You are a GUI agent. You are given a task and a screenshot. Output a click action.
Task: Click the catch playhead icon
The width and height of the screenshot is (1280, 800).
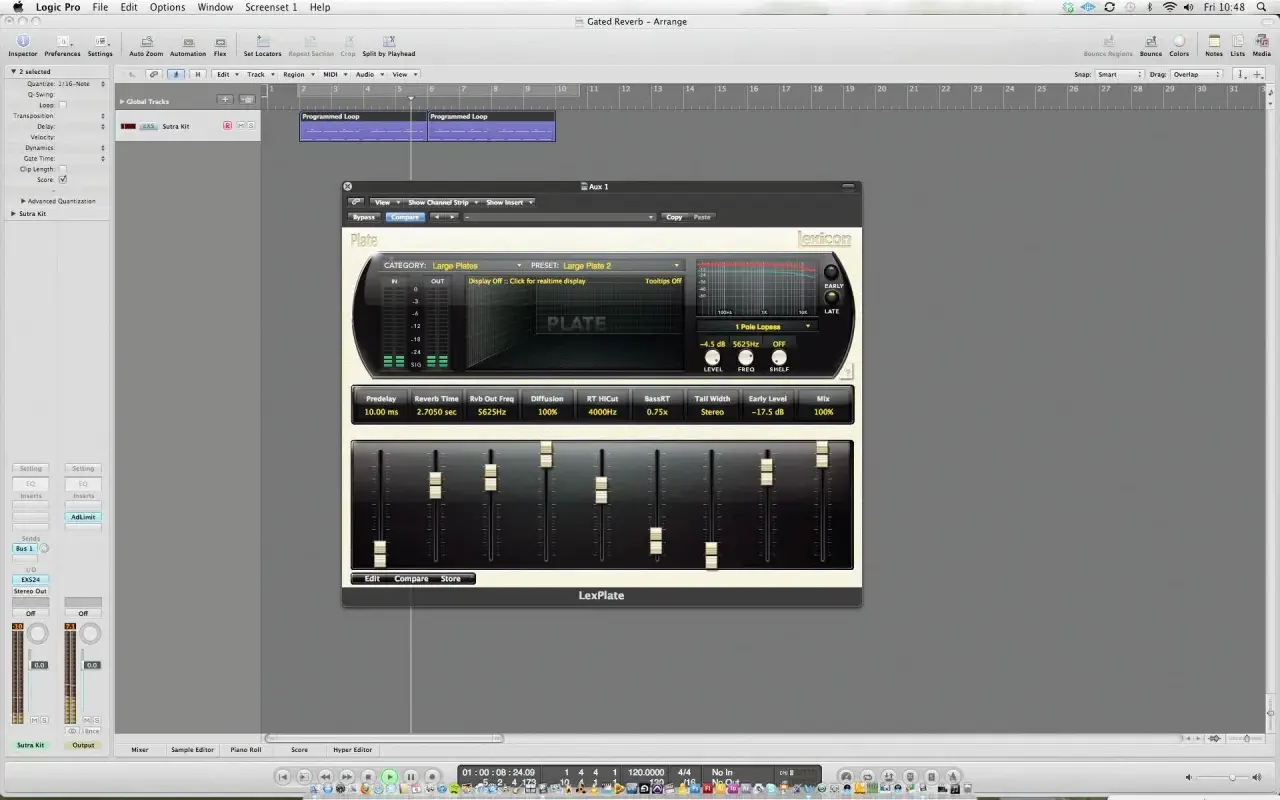pos(175,74)
